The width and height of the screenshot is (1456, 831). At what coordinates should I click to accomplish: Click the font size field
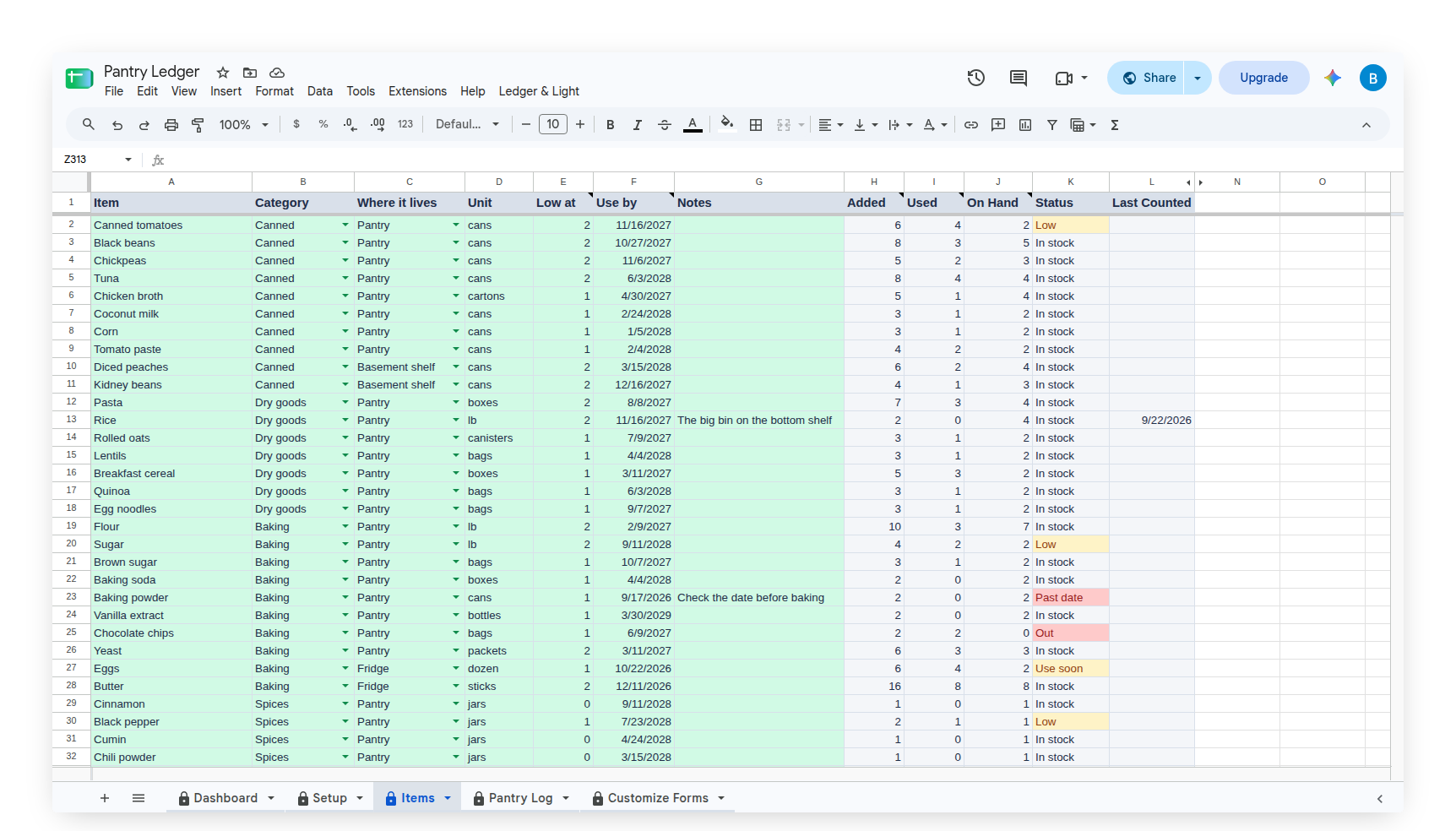point(553,124)
